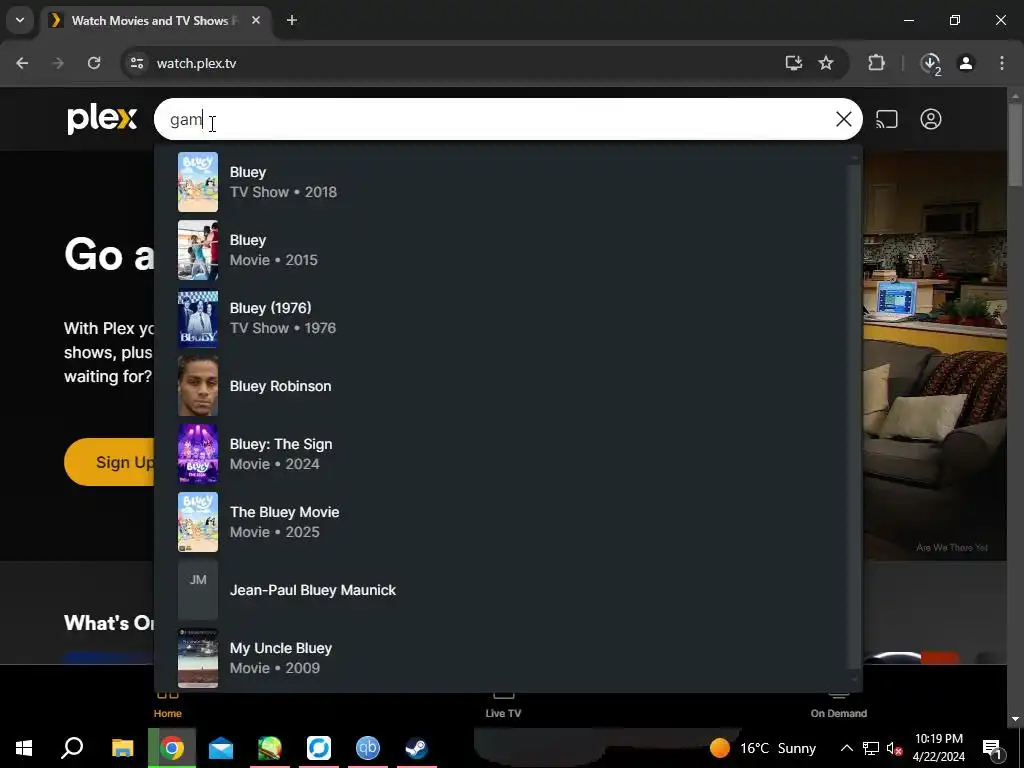The image size is (1024, 768).
Task: Open qBittorrent from taskbar
Action: (x=368, y=748)
